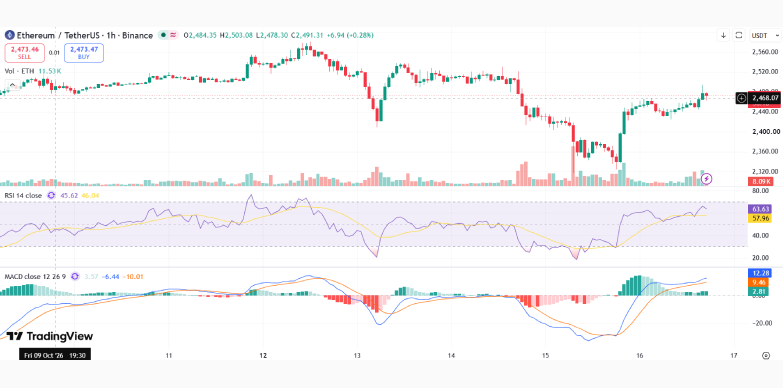783x388 pixels.
Task: Click the orange 9.46 MACD scale label
Action: click(x=760, y=282)
